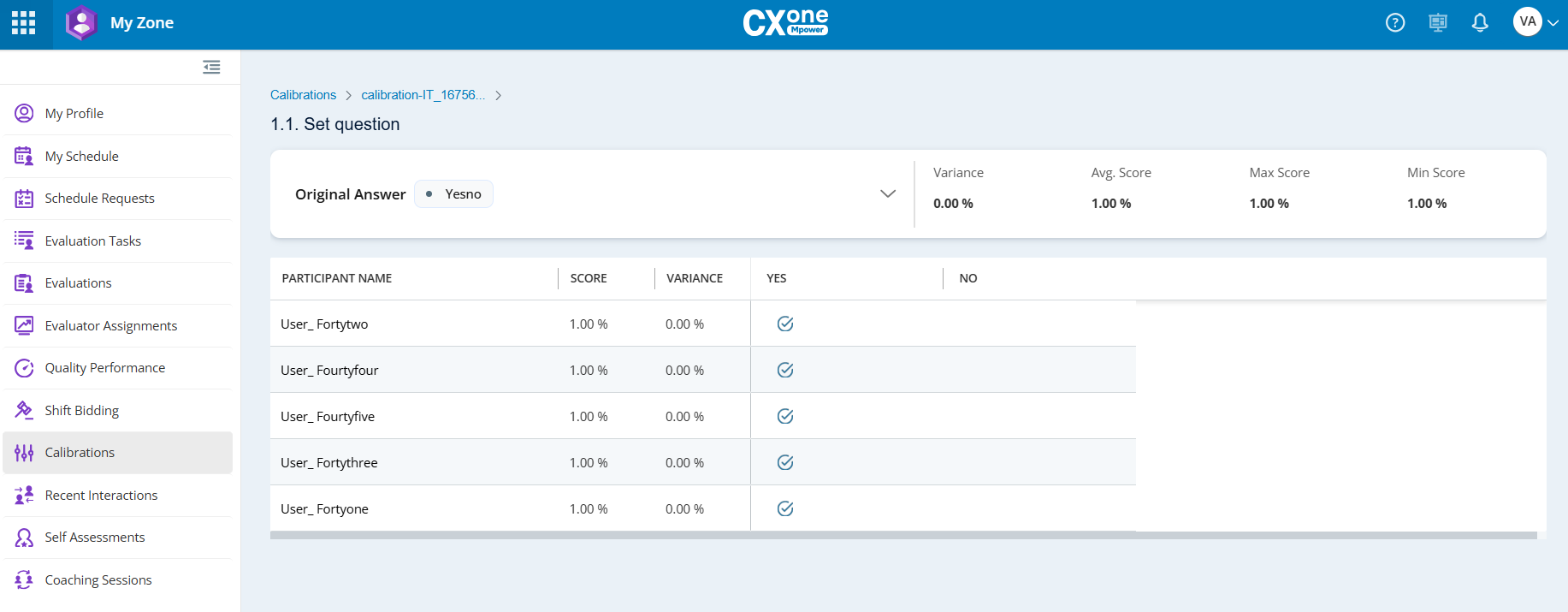Click the Quality Performance gauge icon
1568x612 pixels.
coord(24,368)
